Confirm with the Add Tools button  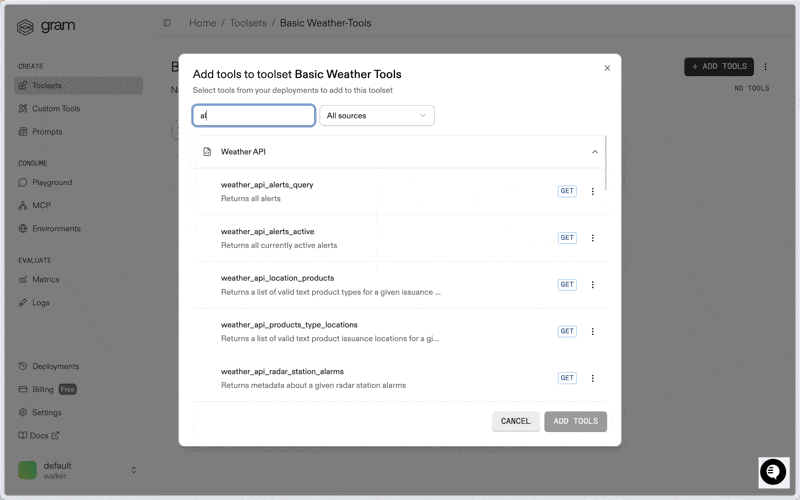coord(575,421)
